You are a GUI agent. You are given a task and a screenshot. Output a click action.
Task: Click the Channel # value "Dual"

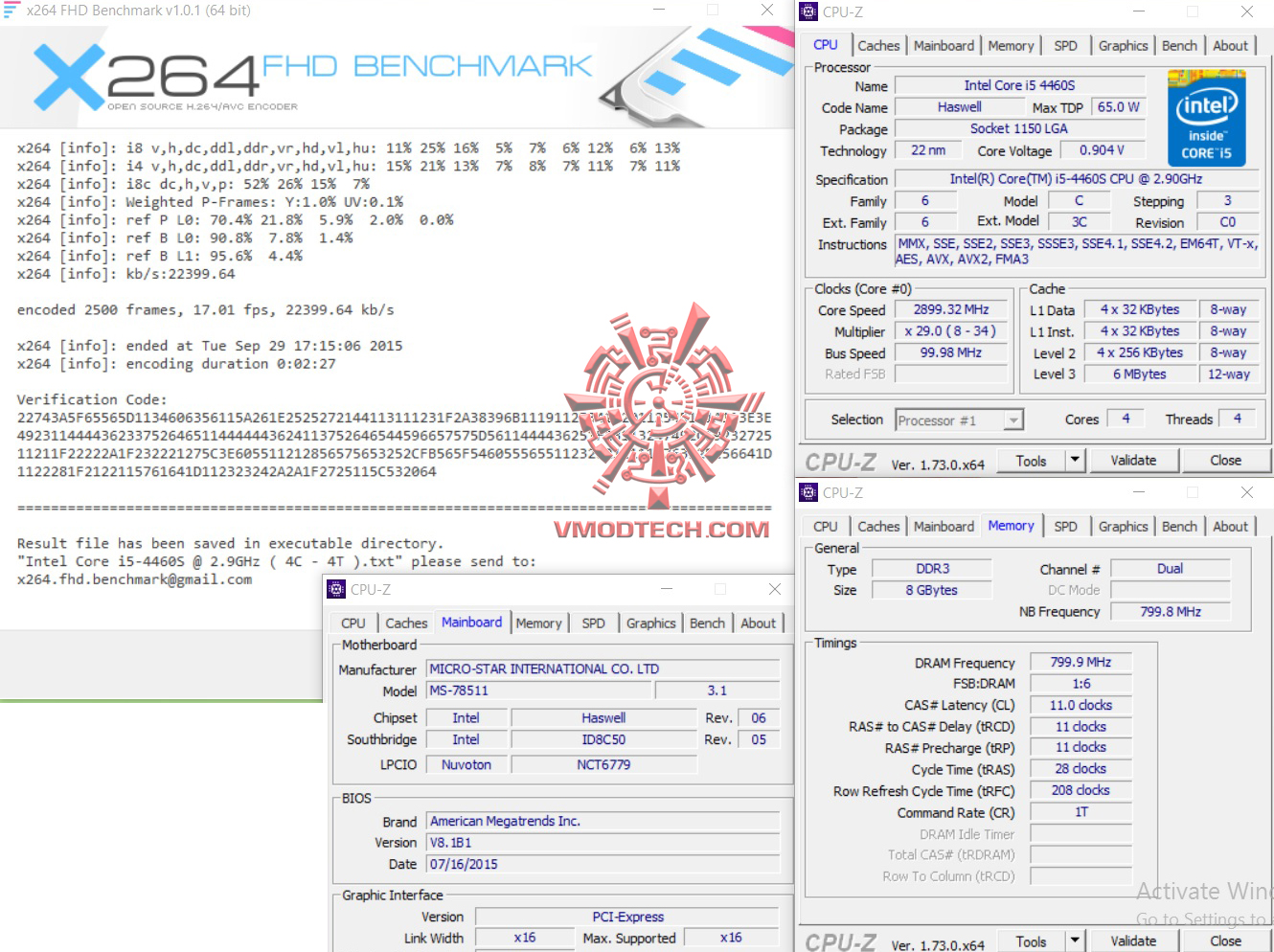[1170, 569]
